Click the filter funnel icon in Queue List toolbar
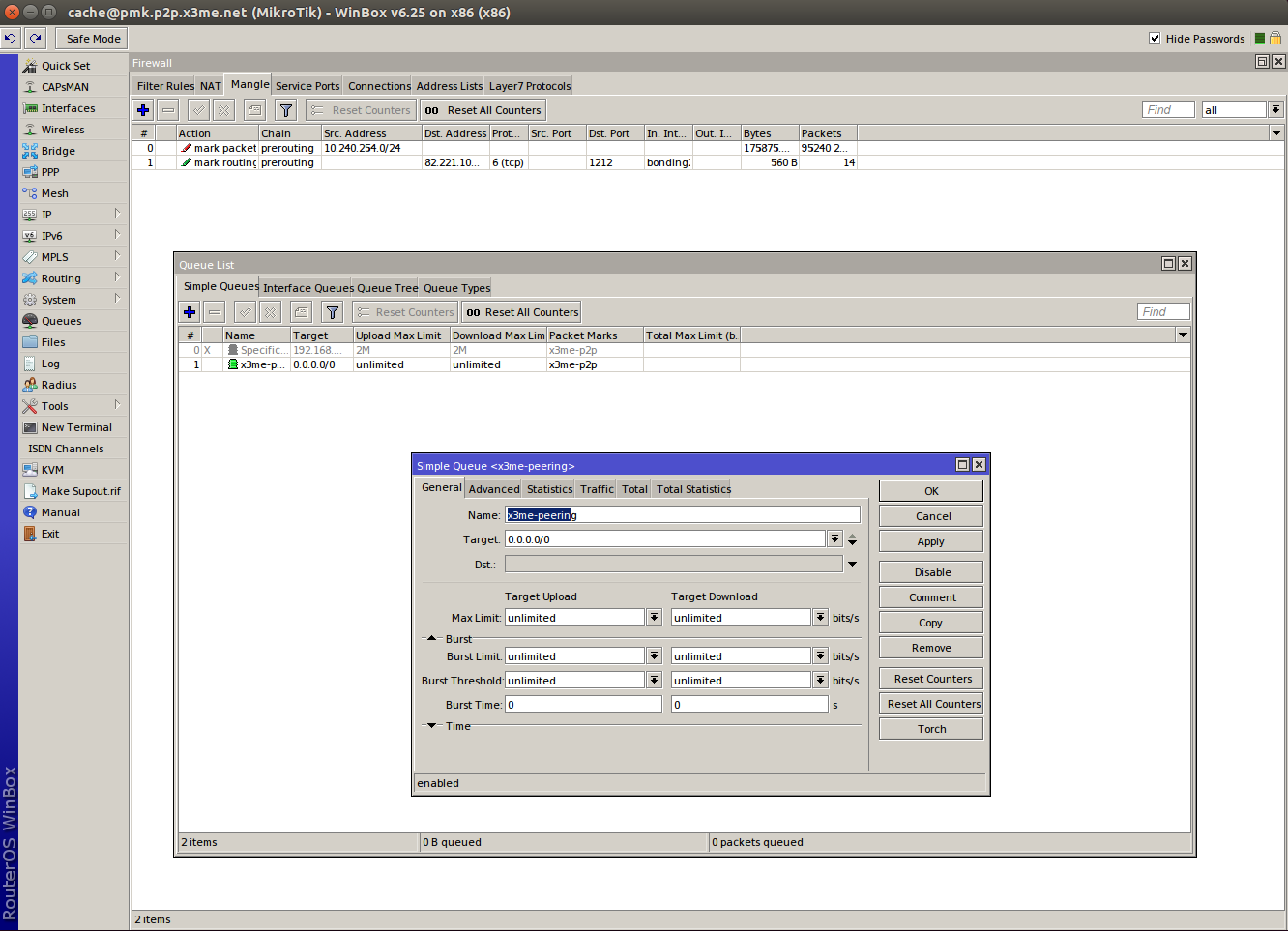Image resolution: width=1288 pixels, height=931 pixels. point(333,312)
